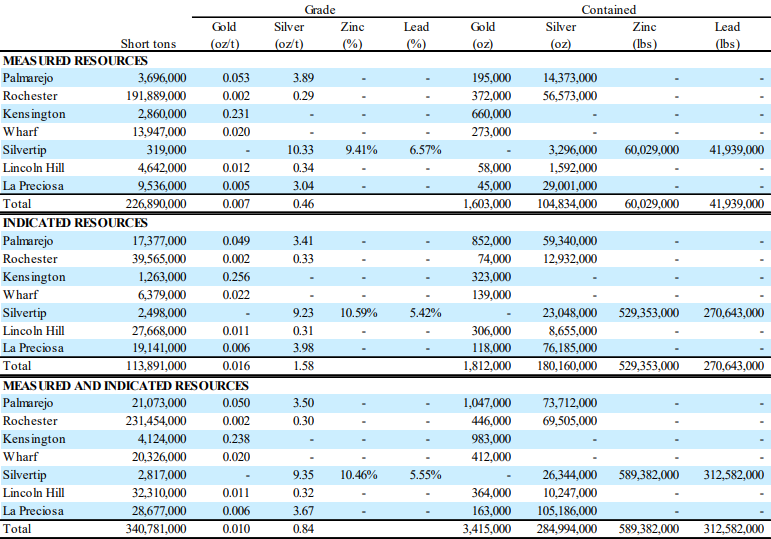Screen dimensions: 771x539
Task: Click Wharf contained gold 273,000
Action: [491, 132]
